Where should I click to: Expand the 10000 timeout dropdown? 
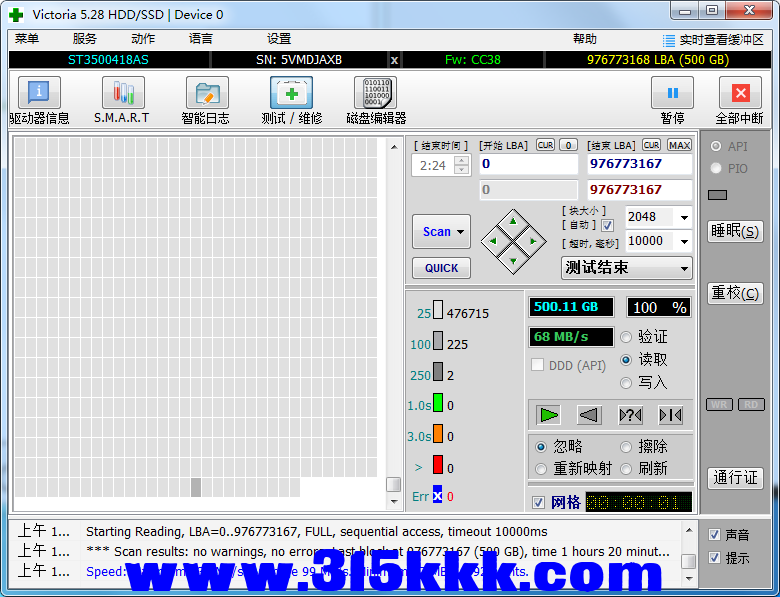click(684, 241)
